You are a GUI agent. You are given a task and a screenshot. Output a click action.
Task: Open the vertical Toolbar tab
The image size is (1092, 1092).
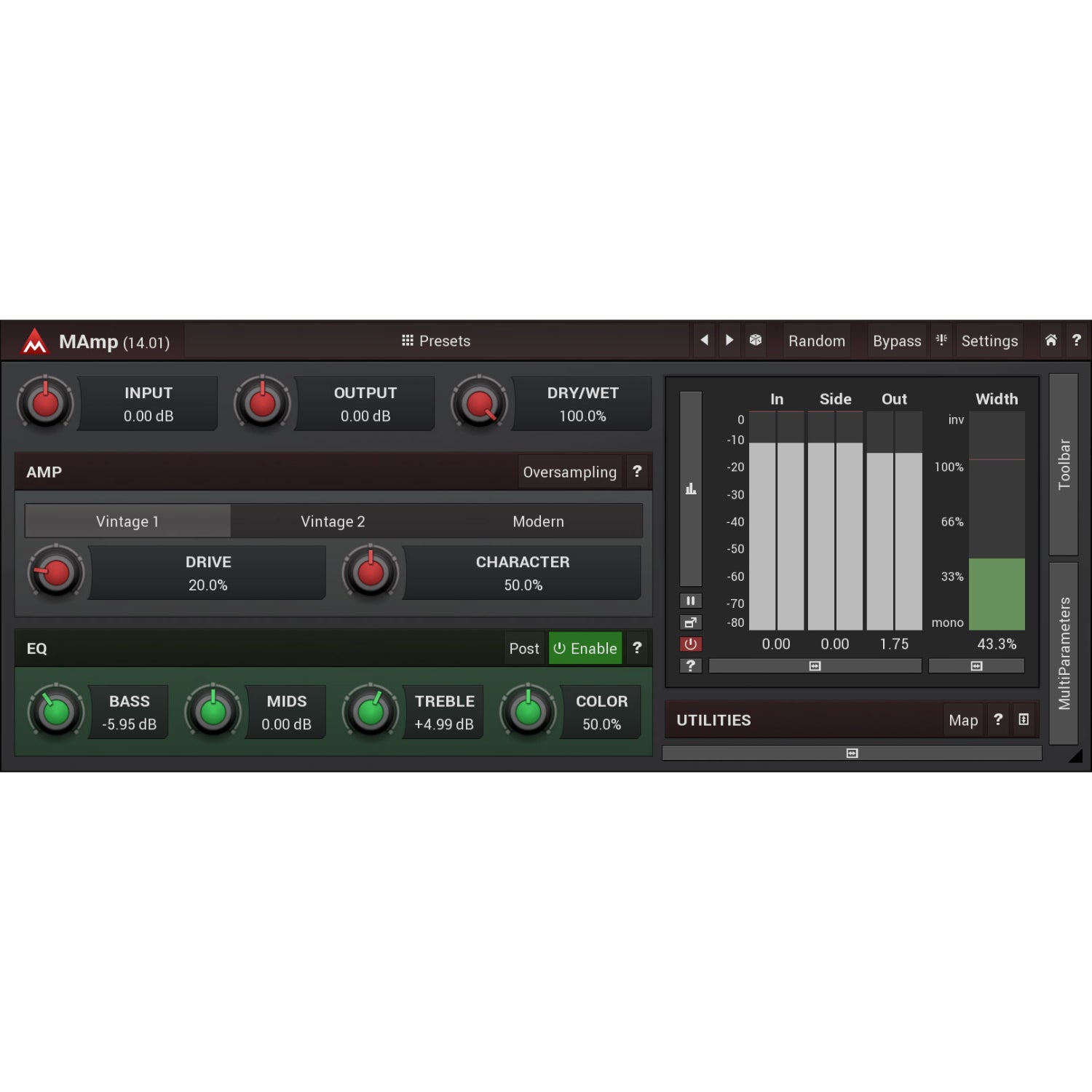pyautogui.click(x=1064, y=464)
